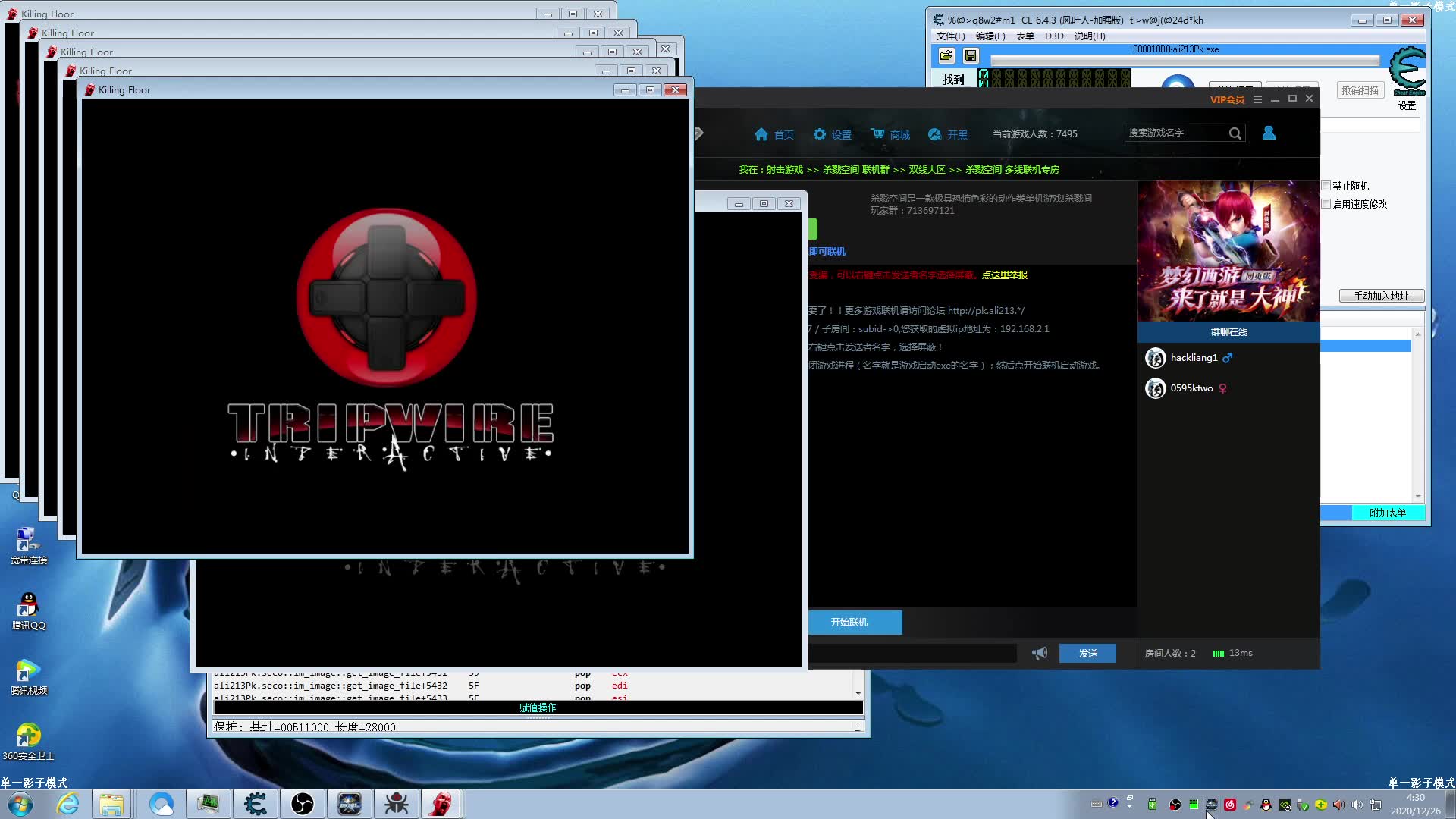Viewport: 1456px width, 819px height.
Task: Enable the 禁止随机 checkbox
Action: point(1326,186)
